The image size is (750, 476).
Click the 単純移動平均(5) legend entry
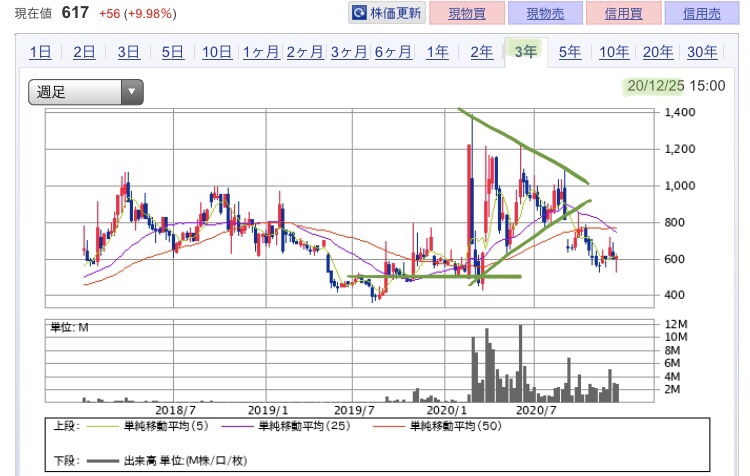pyautogui.click(x=147, y=426)
